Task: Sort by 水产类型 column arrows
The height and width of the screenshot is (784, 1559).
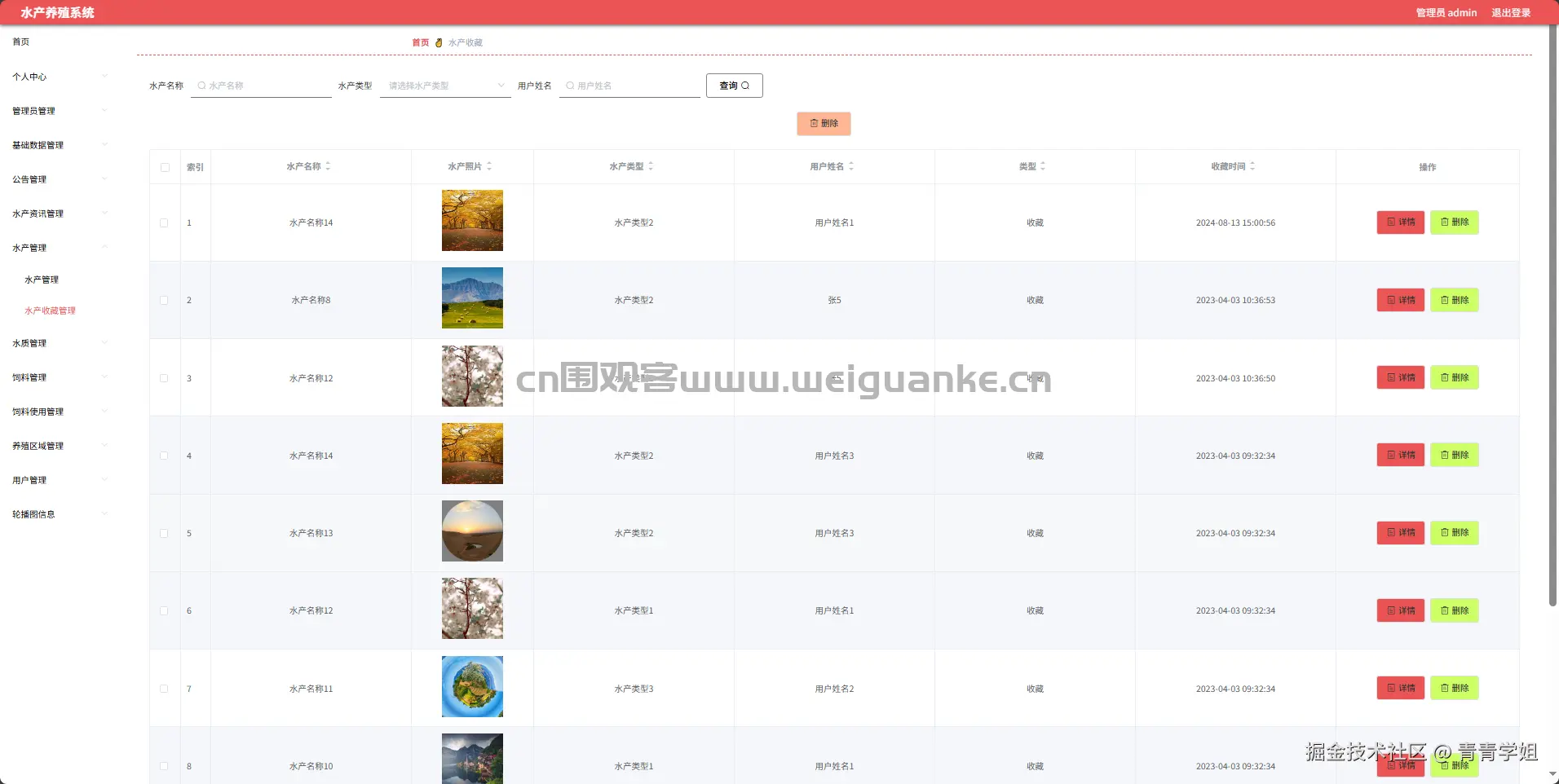Action: 651,166
